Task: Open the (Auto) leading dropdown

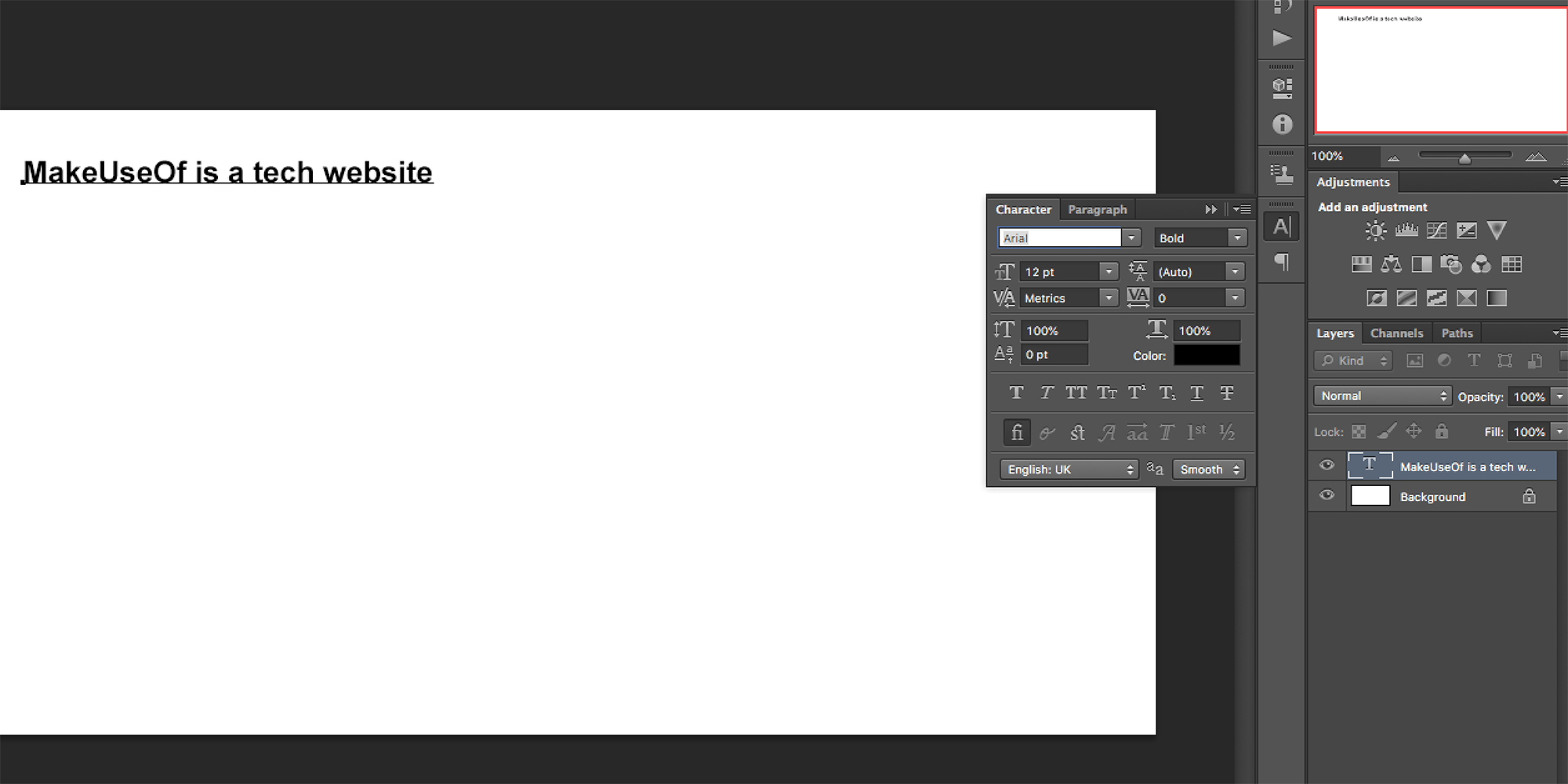Action: [1235, 271]
